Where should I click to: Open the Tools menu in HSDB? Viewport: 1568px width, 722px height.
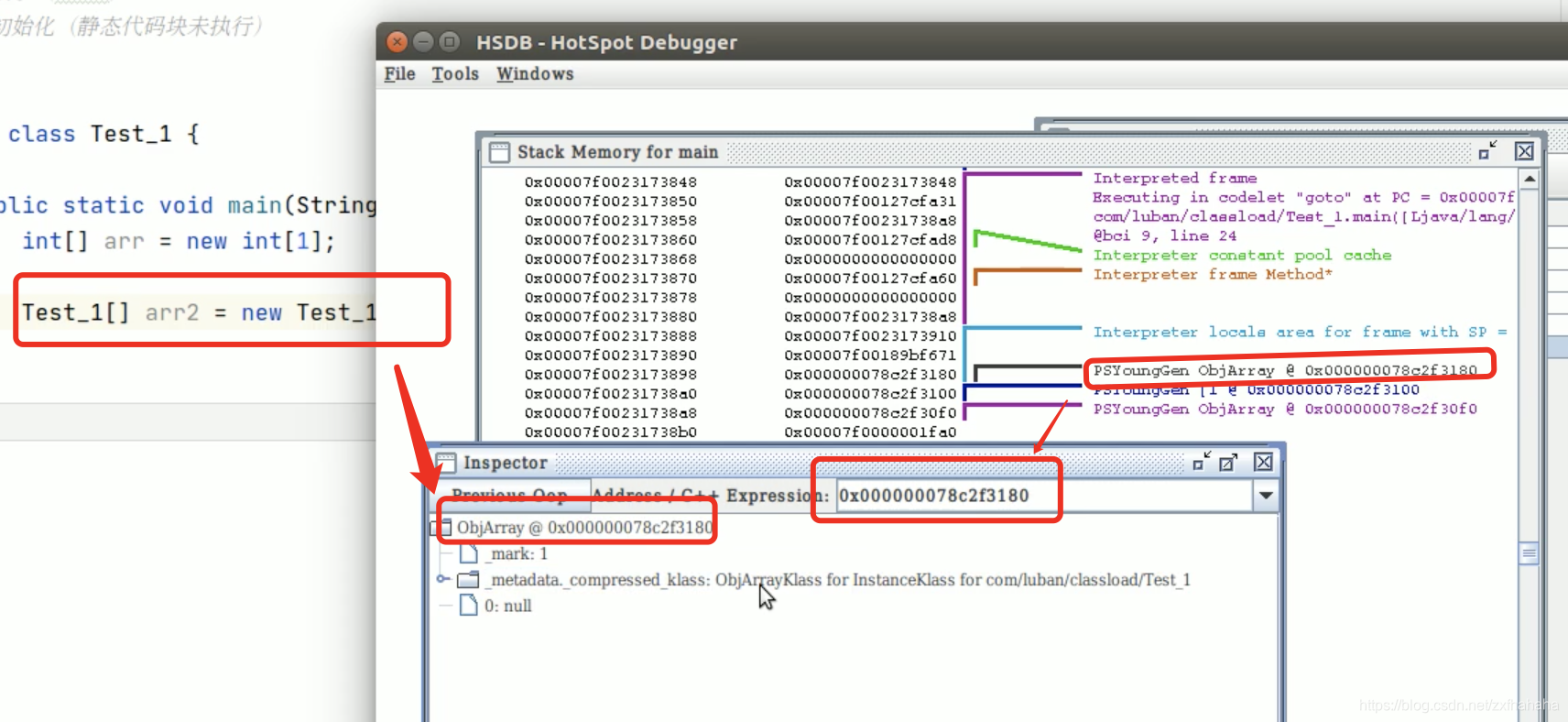455,74
